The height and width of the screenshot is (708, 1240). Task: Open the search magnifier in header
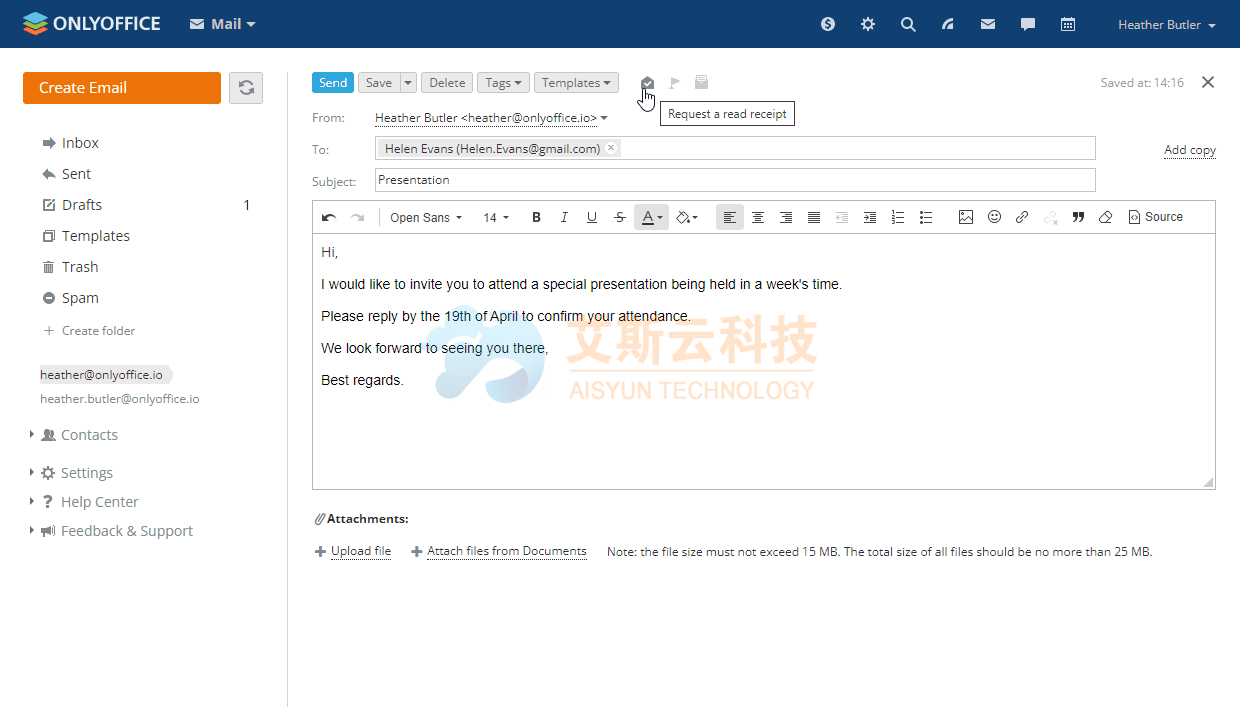point(908,24)
